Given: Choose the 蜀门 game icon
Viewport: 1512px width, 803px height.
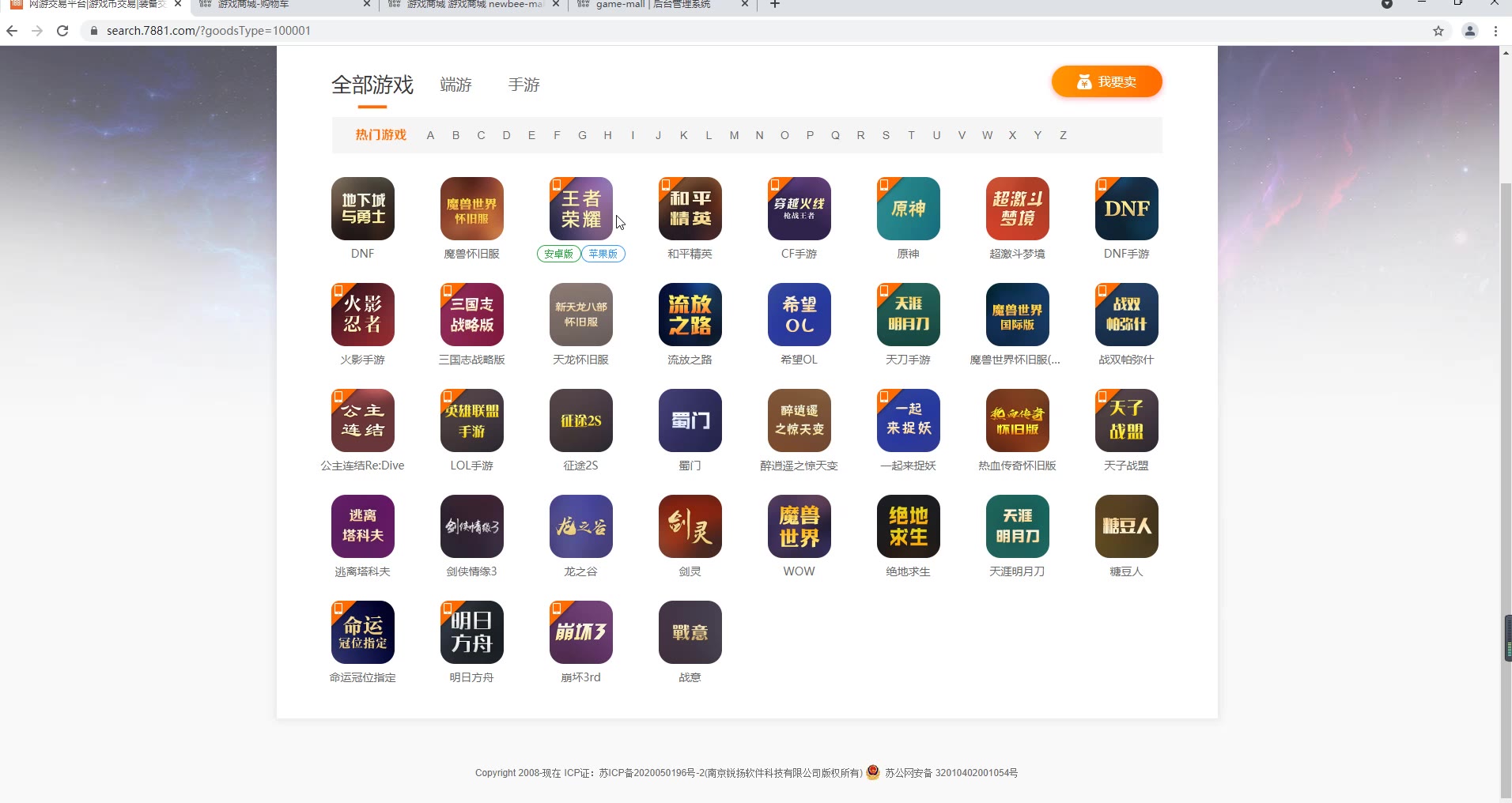Looking at the screenshot, I should (690, 420).
